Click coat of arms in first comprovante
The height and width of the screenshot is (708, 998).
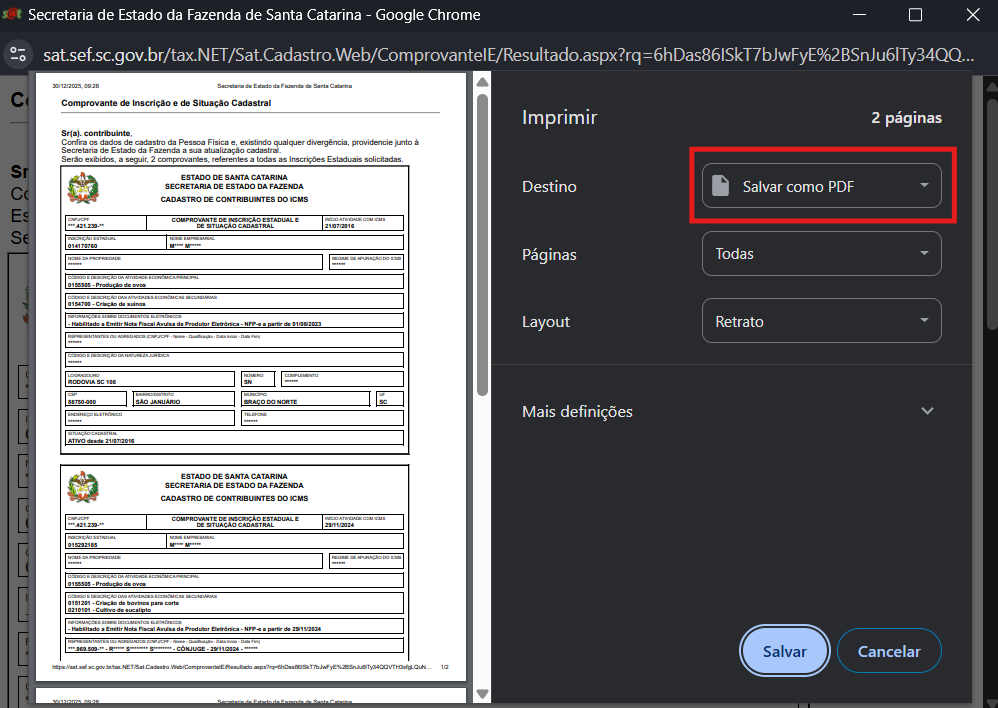point(83,188)
